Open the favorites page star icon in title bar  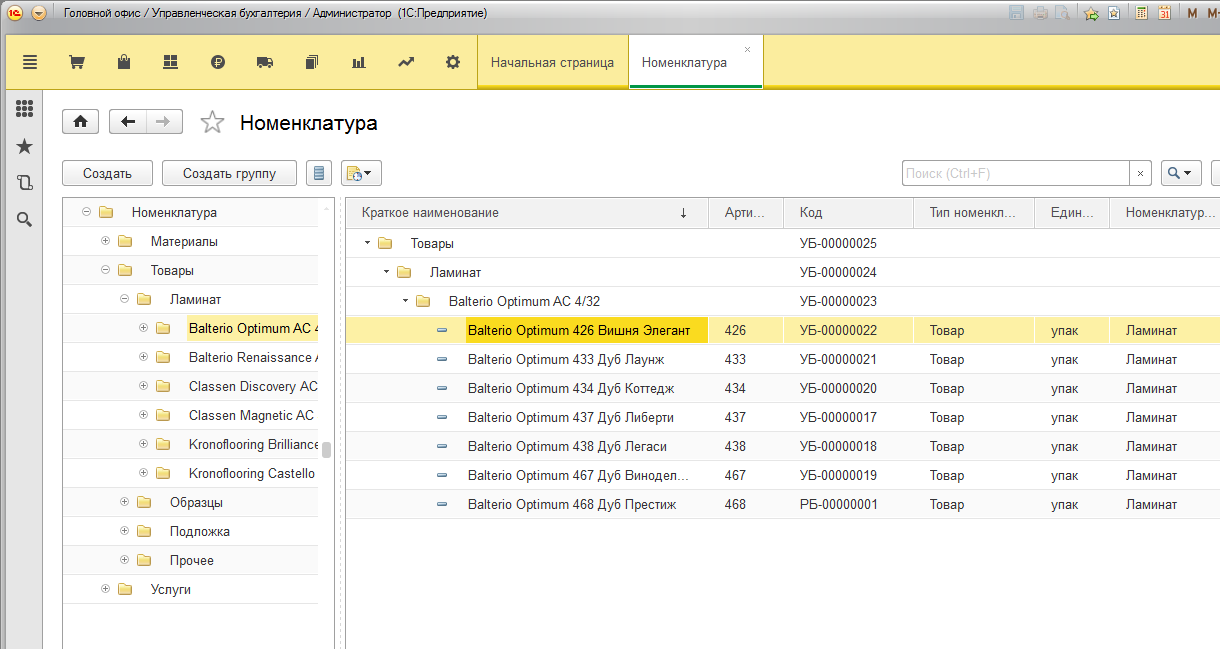1114,13
